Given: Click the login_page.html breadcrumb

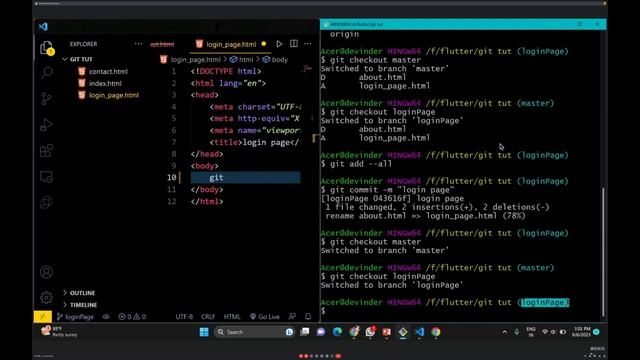Looking at the screenshot, I should pyautogui.click(x=195, y=60).
